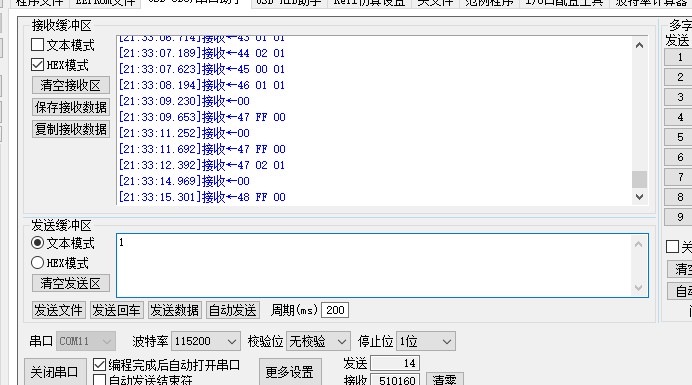The image size is (692, 385).
Task: Open the stop bits dropdown showing 1位
Action: point(426,341)
